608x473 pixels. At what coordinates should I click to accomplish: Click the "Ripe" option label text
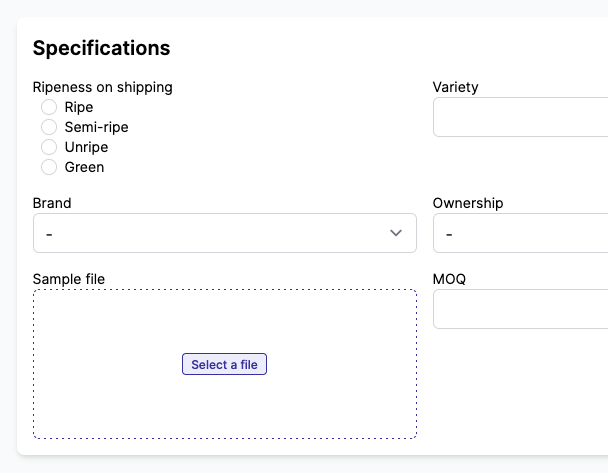(79, 107)
